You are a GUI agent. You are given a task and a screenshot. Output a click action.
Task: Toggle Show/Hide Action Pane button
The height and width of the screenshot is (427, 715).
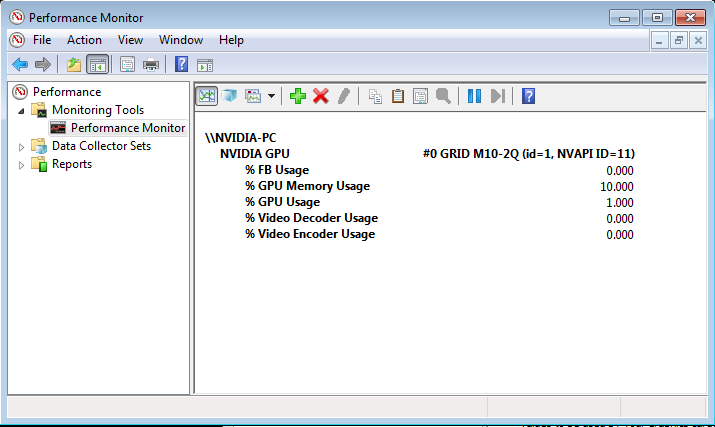coord(205,65)
